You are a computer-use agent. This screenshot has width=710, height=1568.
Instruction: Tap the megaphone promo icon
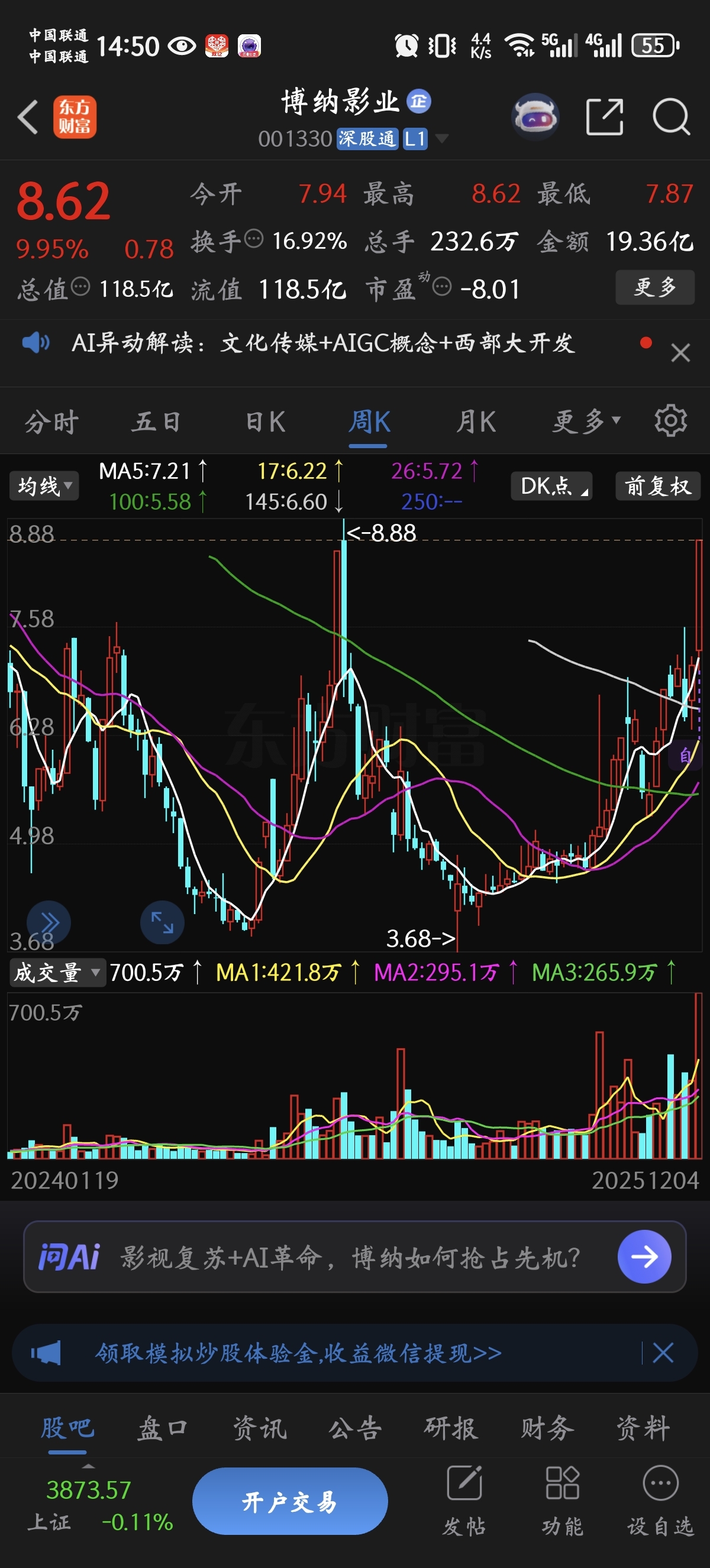[46, 1353]
